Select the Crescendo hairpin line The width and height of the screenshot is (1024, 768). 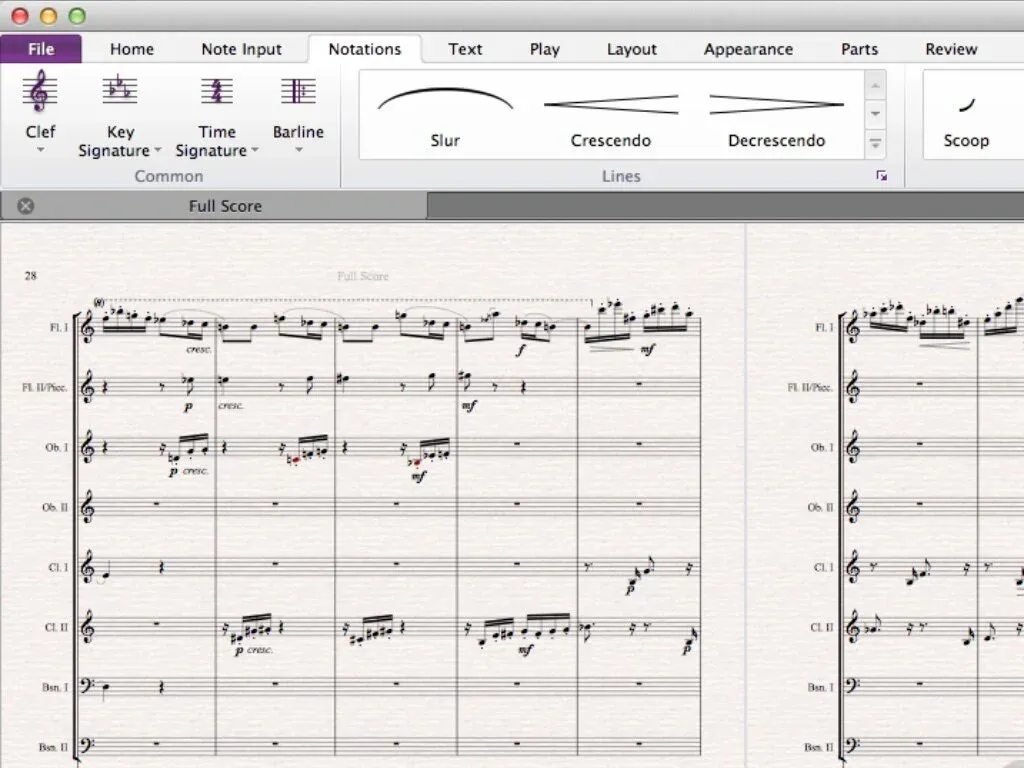pos(611,115)
